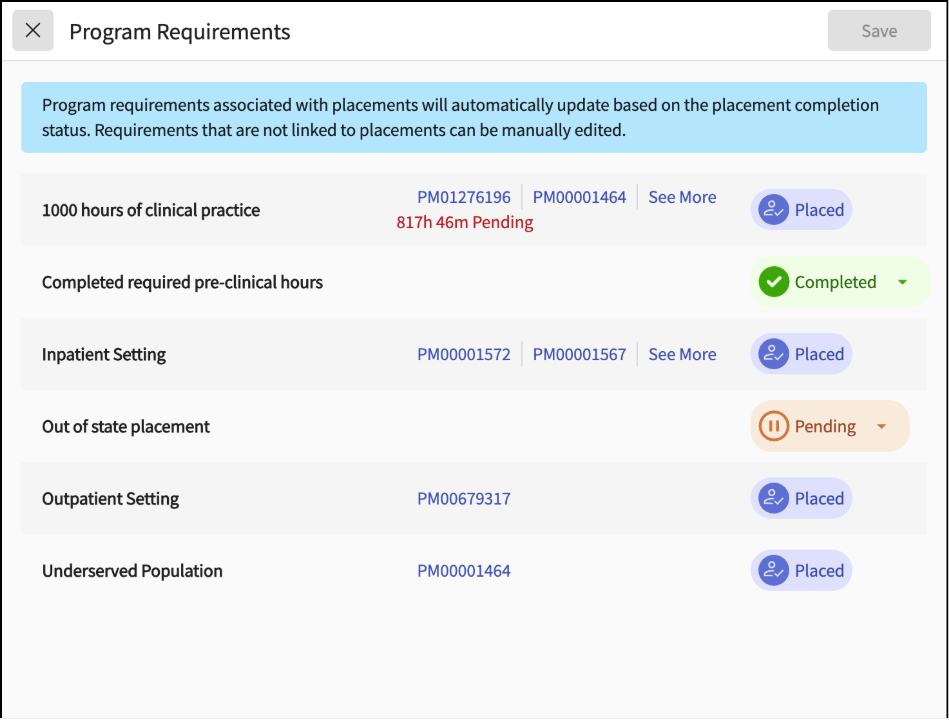Click the Placed person icon for Outpatient Setting
The height and width of the screenshot is (720, 949).
[x=773, y=498]
